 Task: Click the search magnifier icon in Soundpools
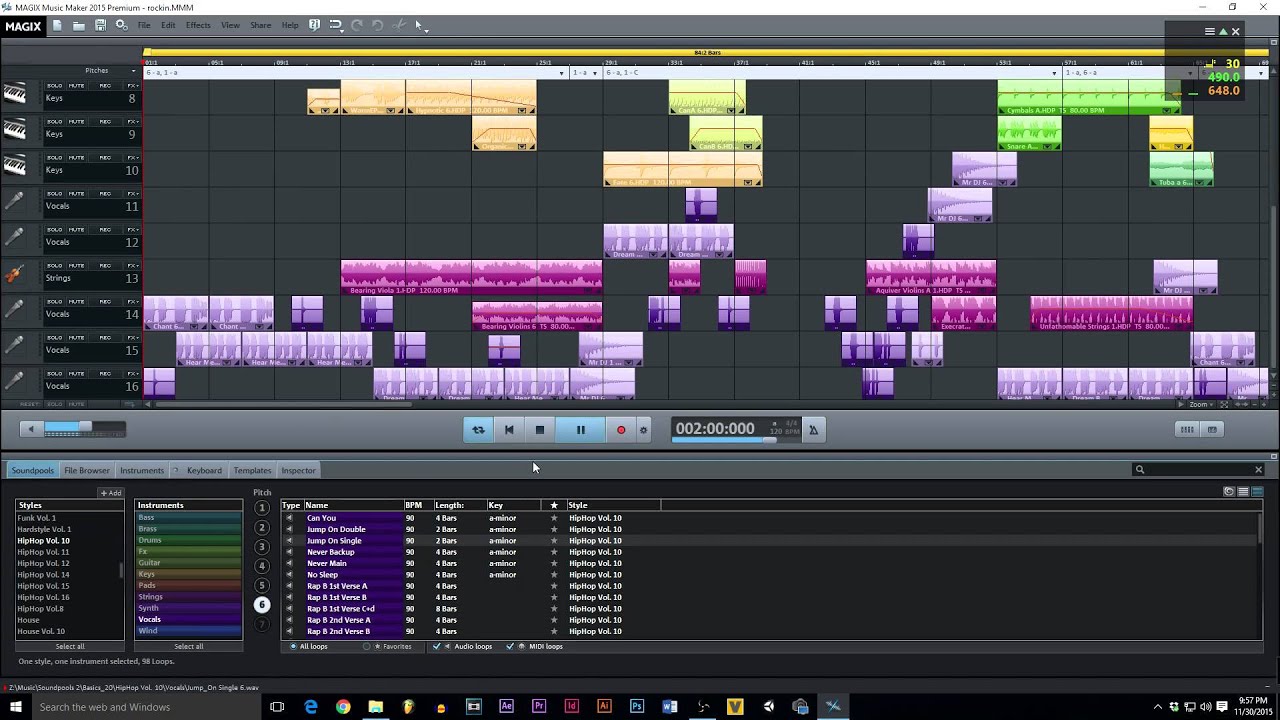tap(1139, 470)
